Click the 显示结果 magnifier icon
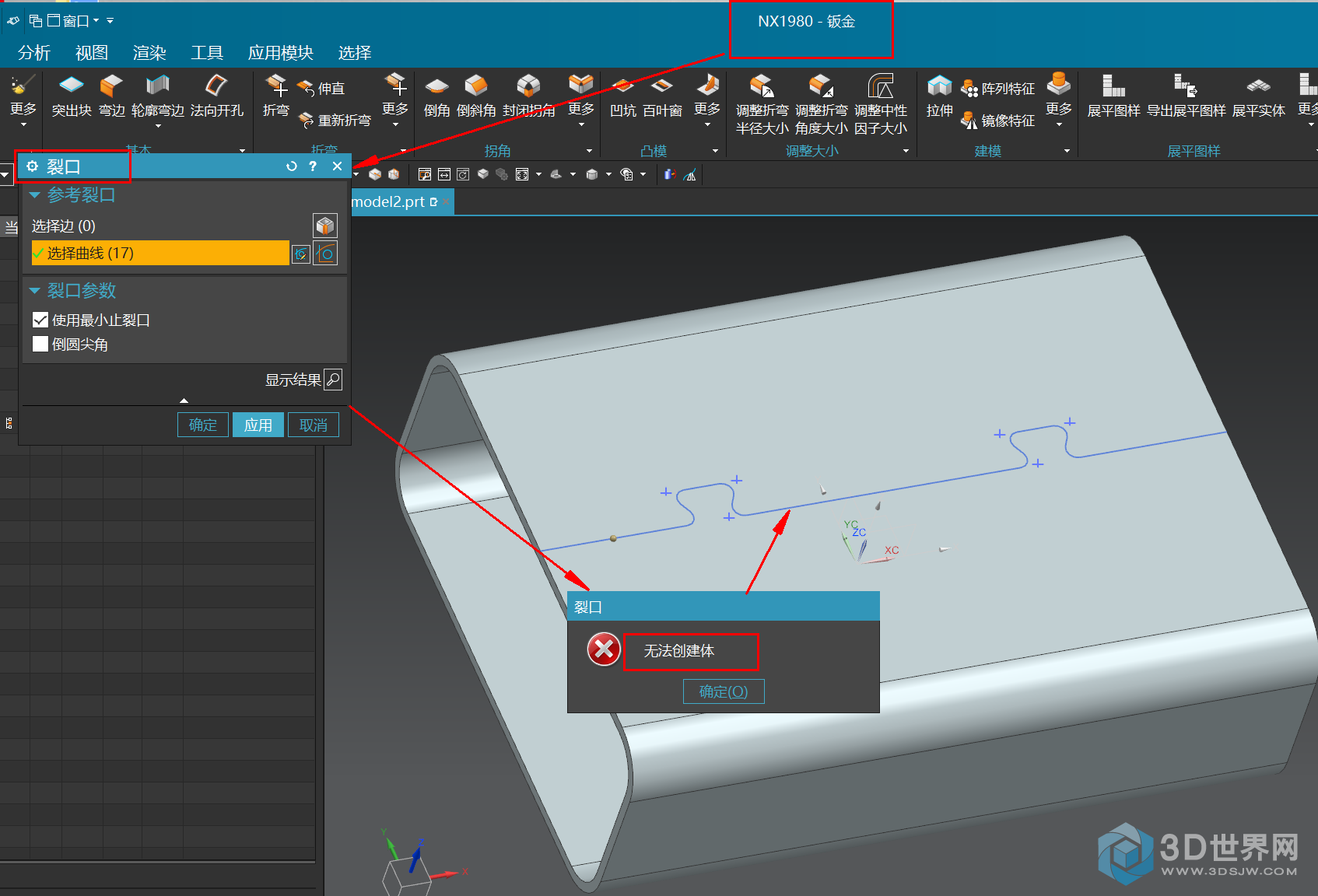Viewport: 1318px width, 896px height. [333, 380]
